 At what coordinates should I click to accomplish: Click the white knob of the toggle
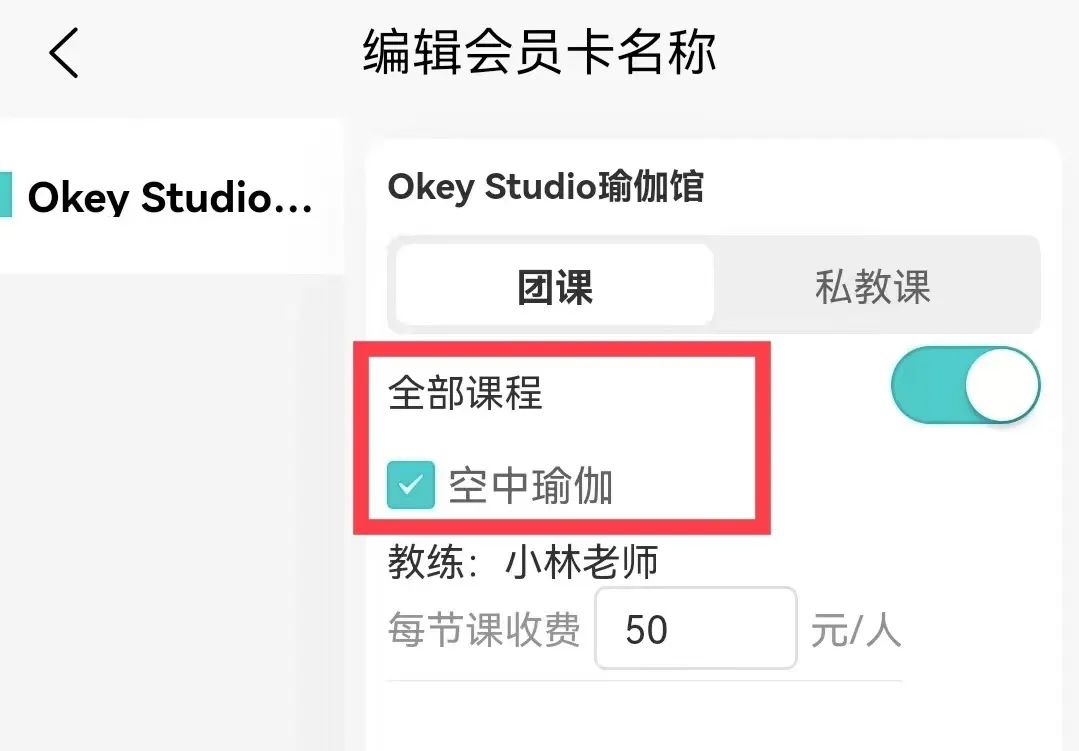pyautogui.click(x=1002, y=385)
